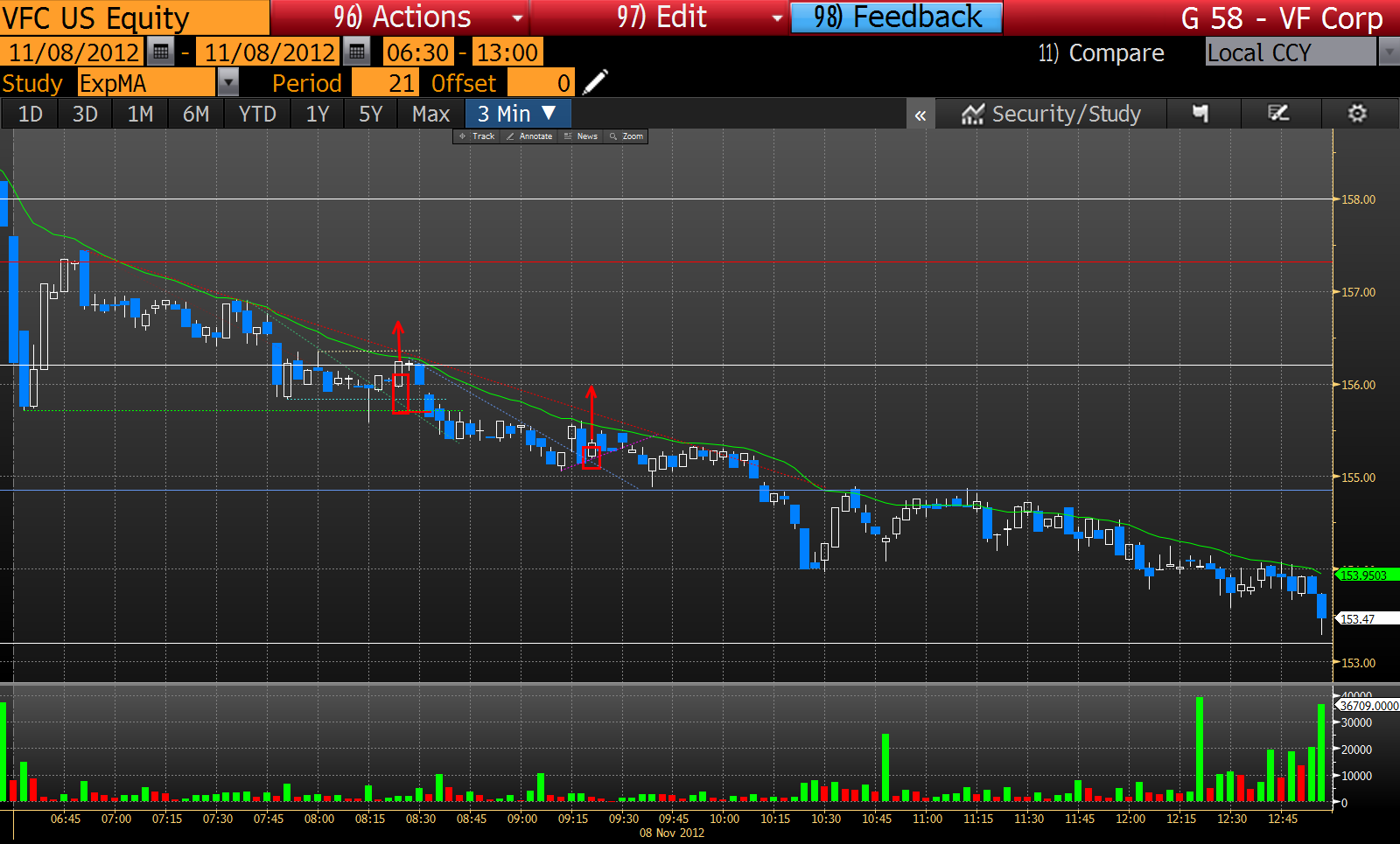1400x844 pixels.
Task: Expand the ExpMA study dropdown arrow
Action: click(227, 83)
